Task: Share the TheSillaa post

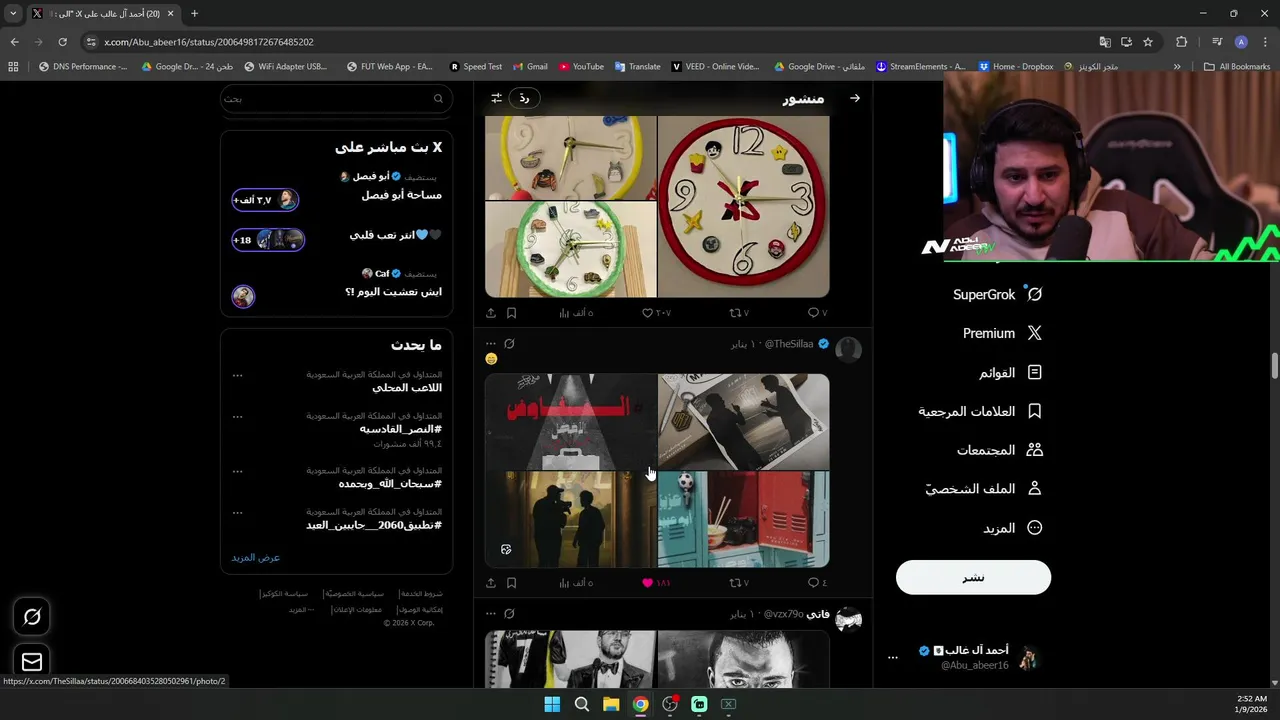Action: [491, 583]
